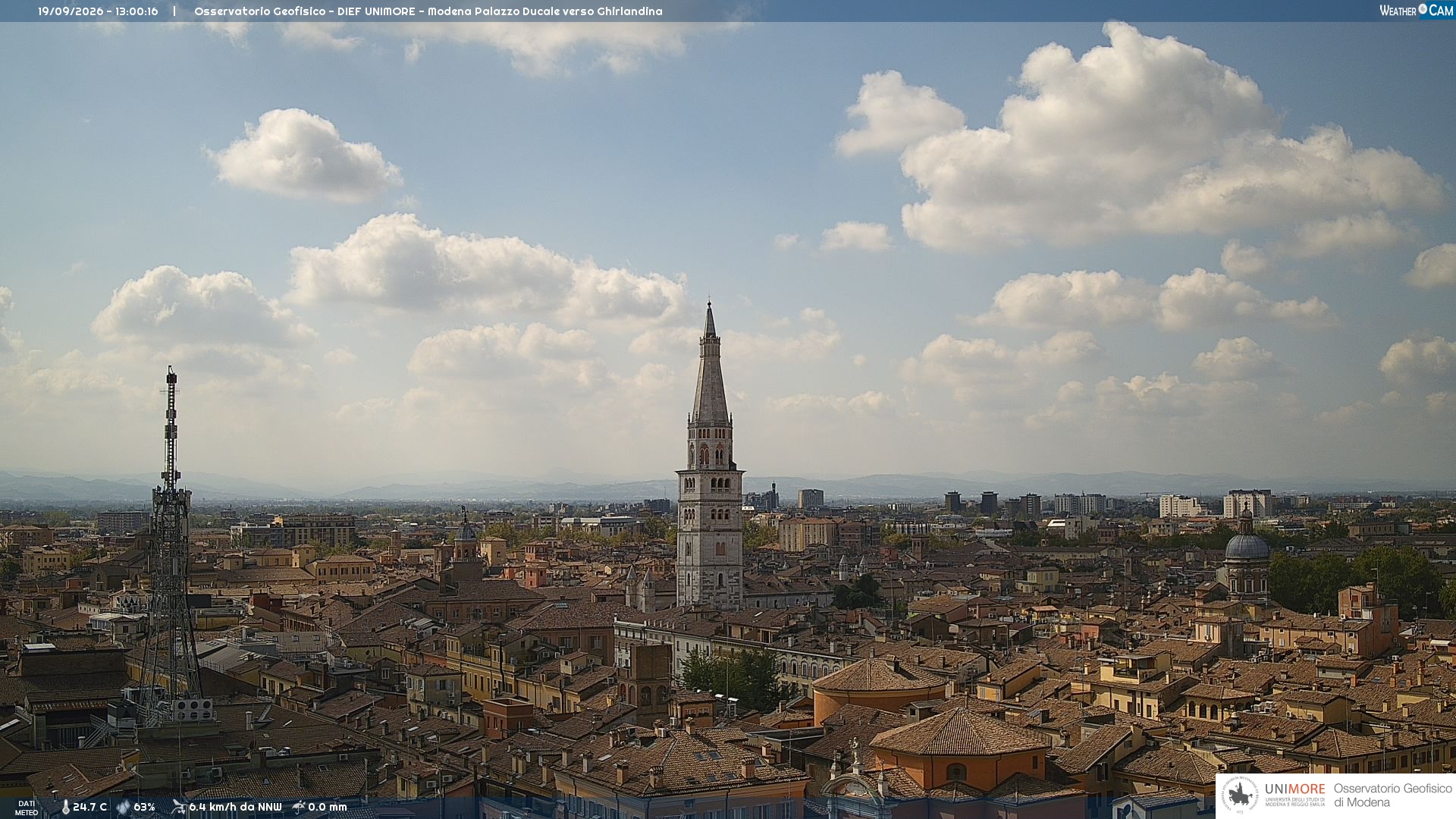Click the vertical separator after the timestamp
Viewport: 1456px width, 819px height.
point(174,11)
